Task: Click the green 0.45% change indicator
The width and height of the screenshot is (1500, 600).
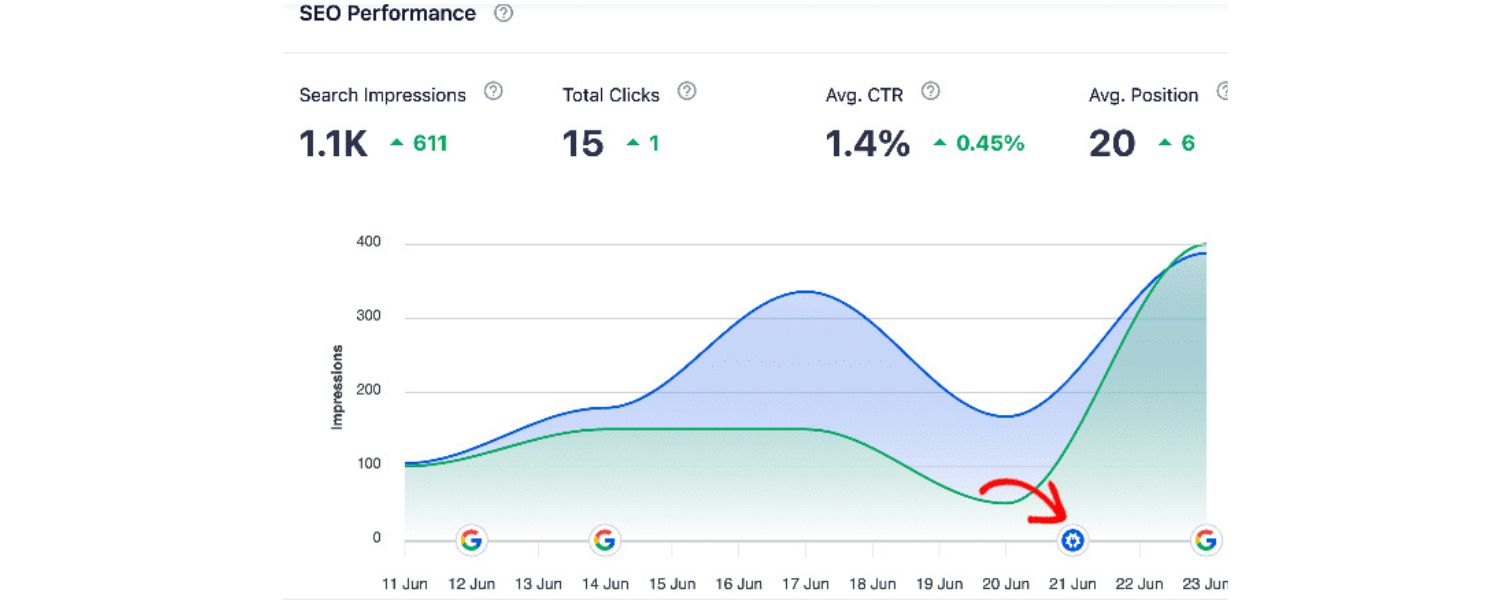Action: pos(978,143)
